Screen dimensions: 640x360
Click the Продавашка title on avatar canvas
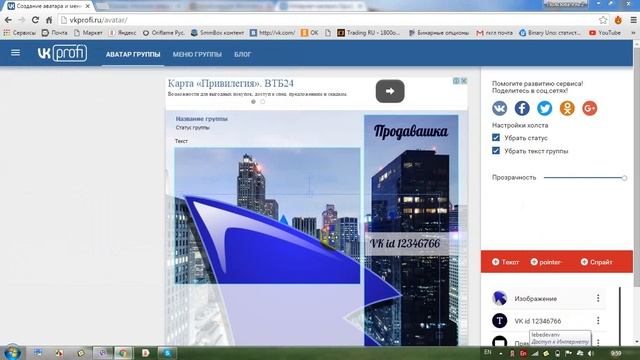411,131
